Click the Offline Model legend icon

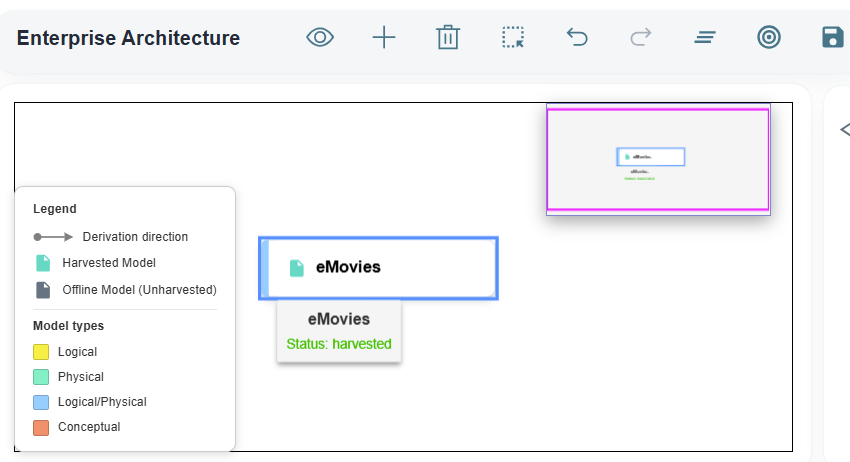[43, 290]
